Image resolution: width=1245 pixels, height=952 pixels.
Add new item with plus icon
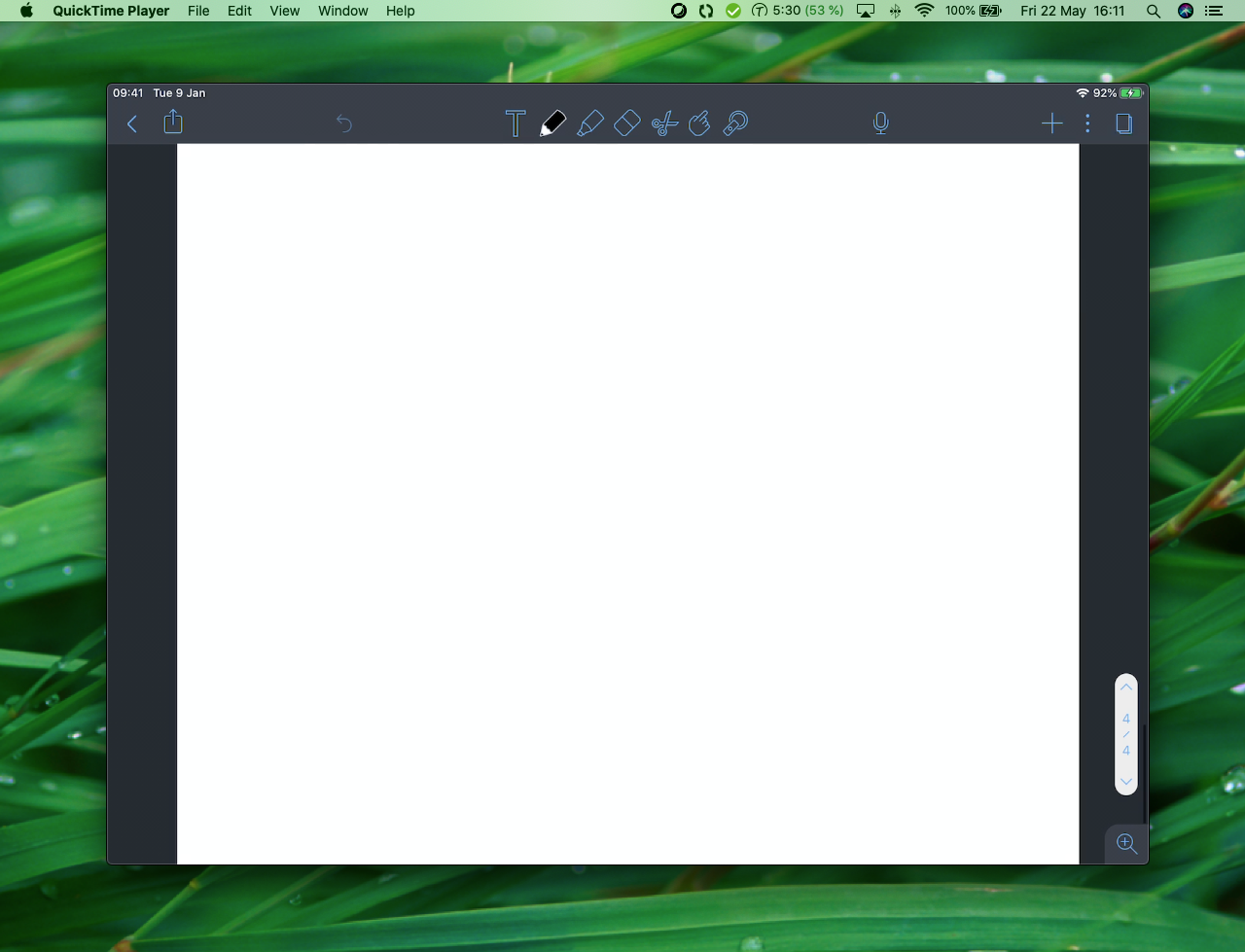[1052, 123]
